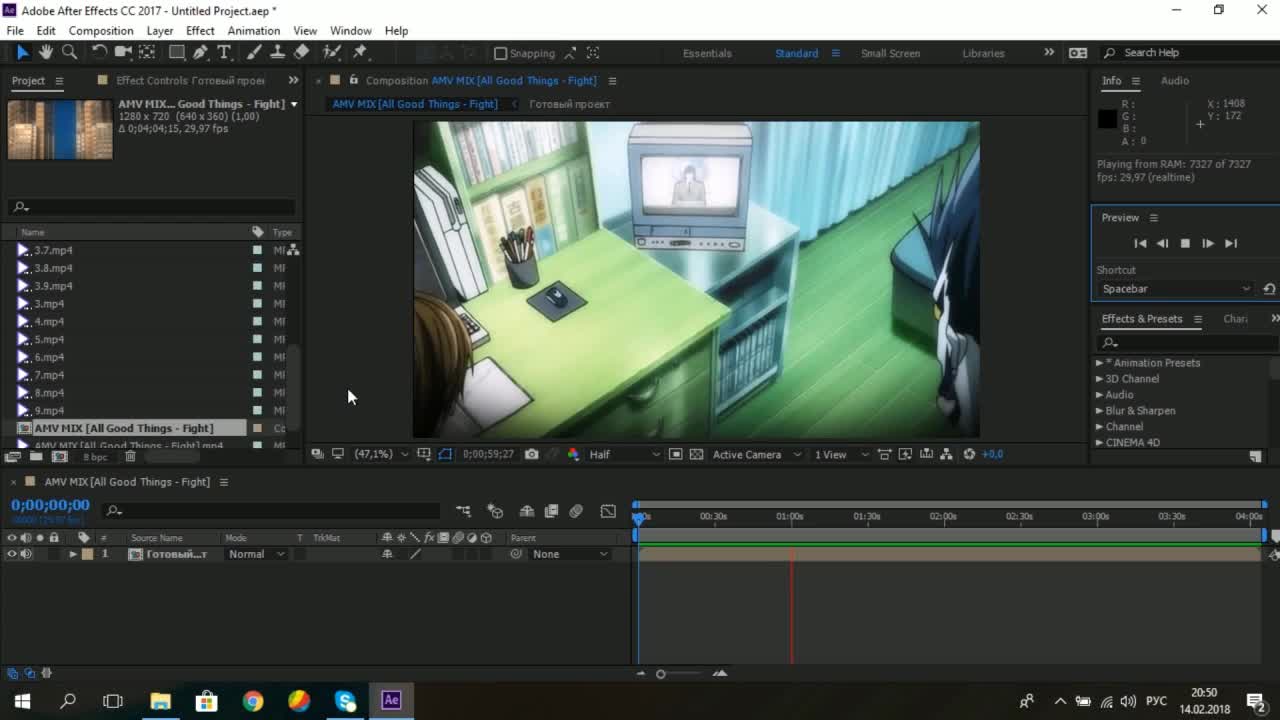Select the Horizontal Type tool
The width and height of the screenshot is (1280, 720).
(224, 52)
